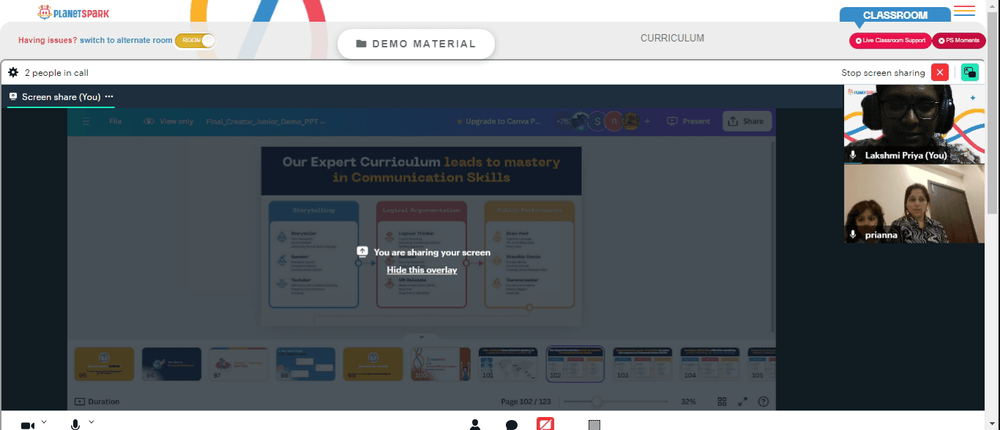Click the green screen layout icon

pyautogui.click(x=969, y=73)
